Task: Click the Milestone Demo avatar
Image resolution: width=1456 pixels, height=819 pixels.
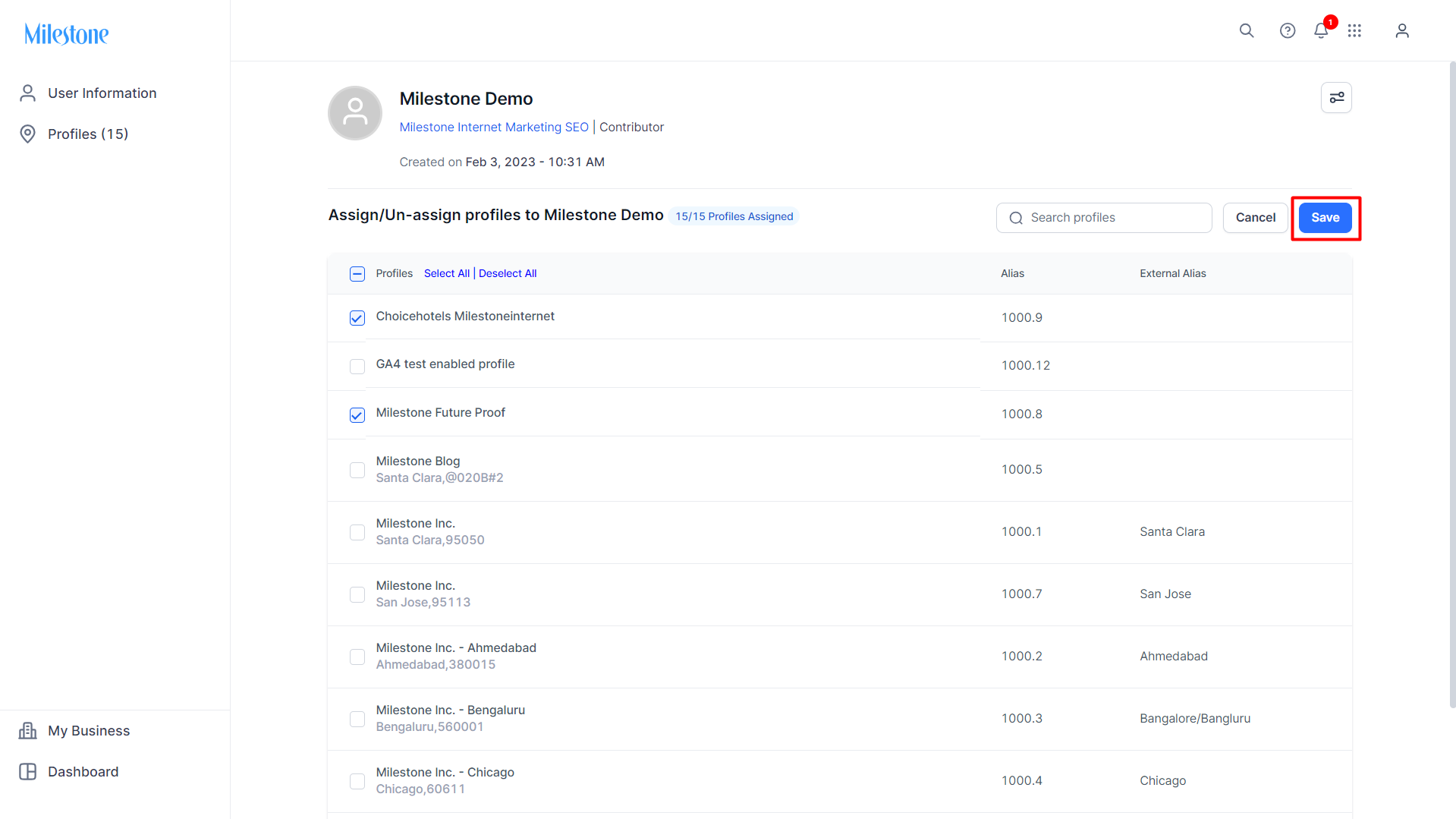Action: click(x=355, y=113)
